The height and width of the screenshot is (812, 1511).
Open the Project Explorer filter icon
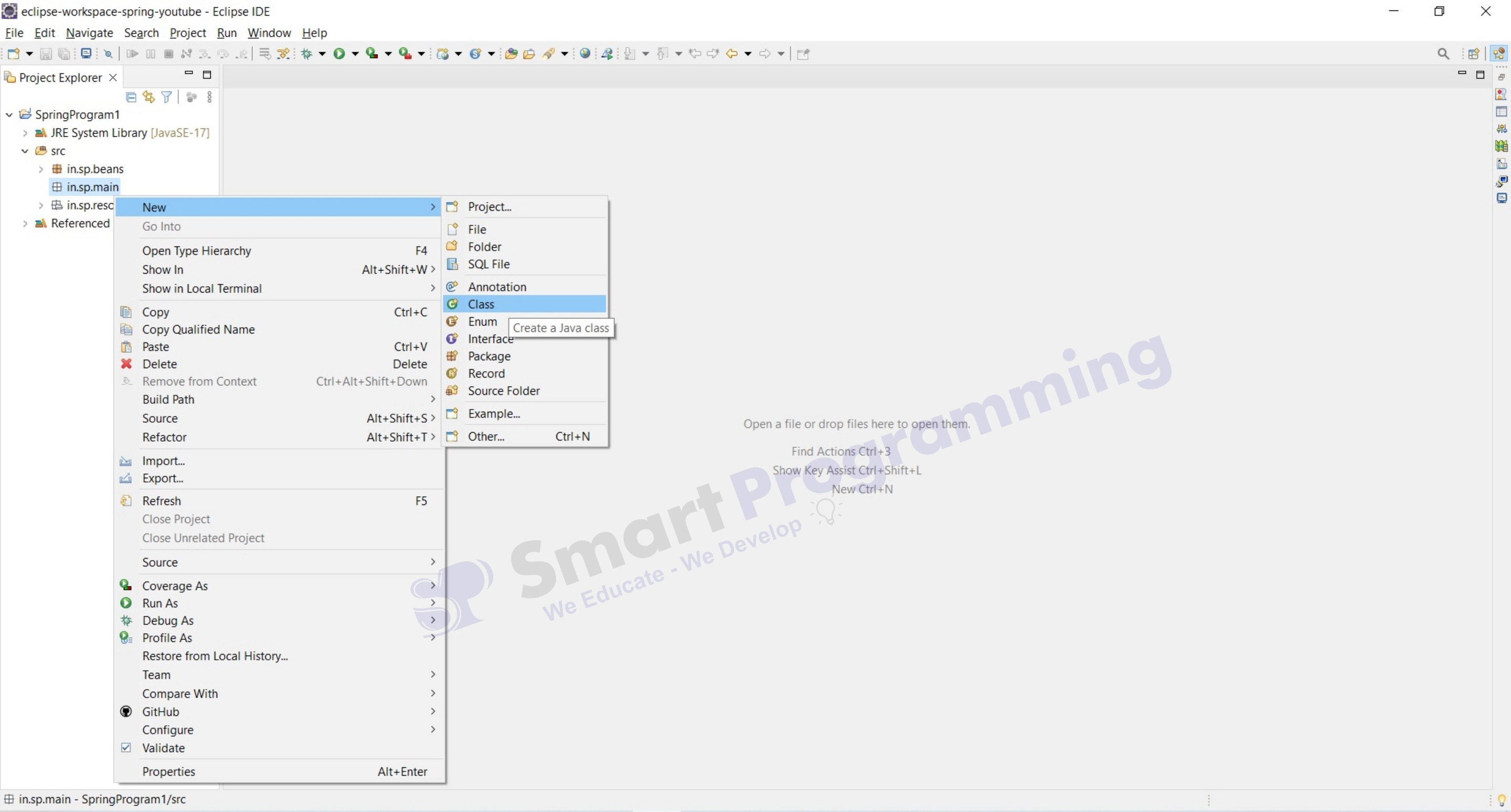click(167, 98)
